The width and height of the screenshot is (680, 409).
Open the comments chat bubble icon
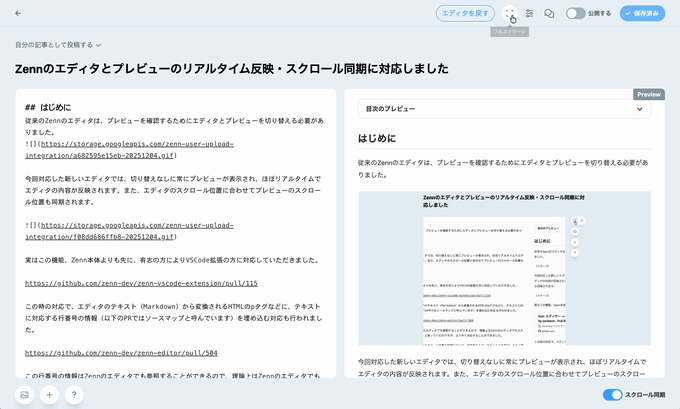tap(549, 14)
